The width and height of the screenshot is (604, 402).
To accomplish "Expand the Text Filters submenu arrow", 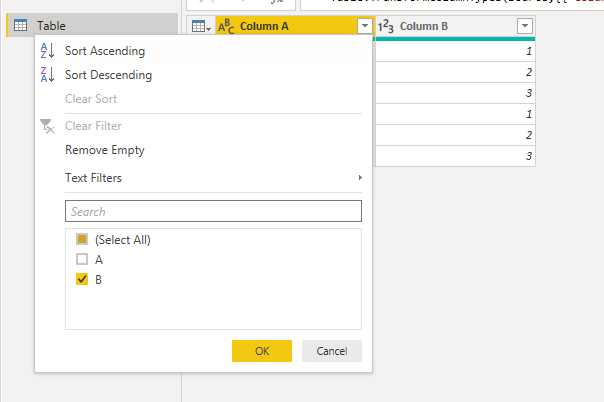I will [360, 178].
